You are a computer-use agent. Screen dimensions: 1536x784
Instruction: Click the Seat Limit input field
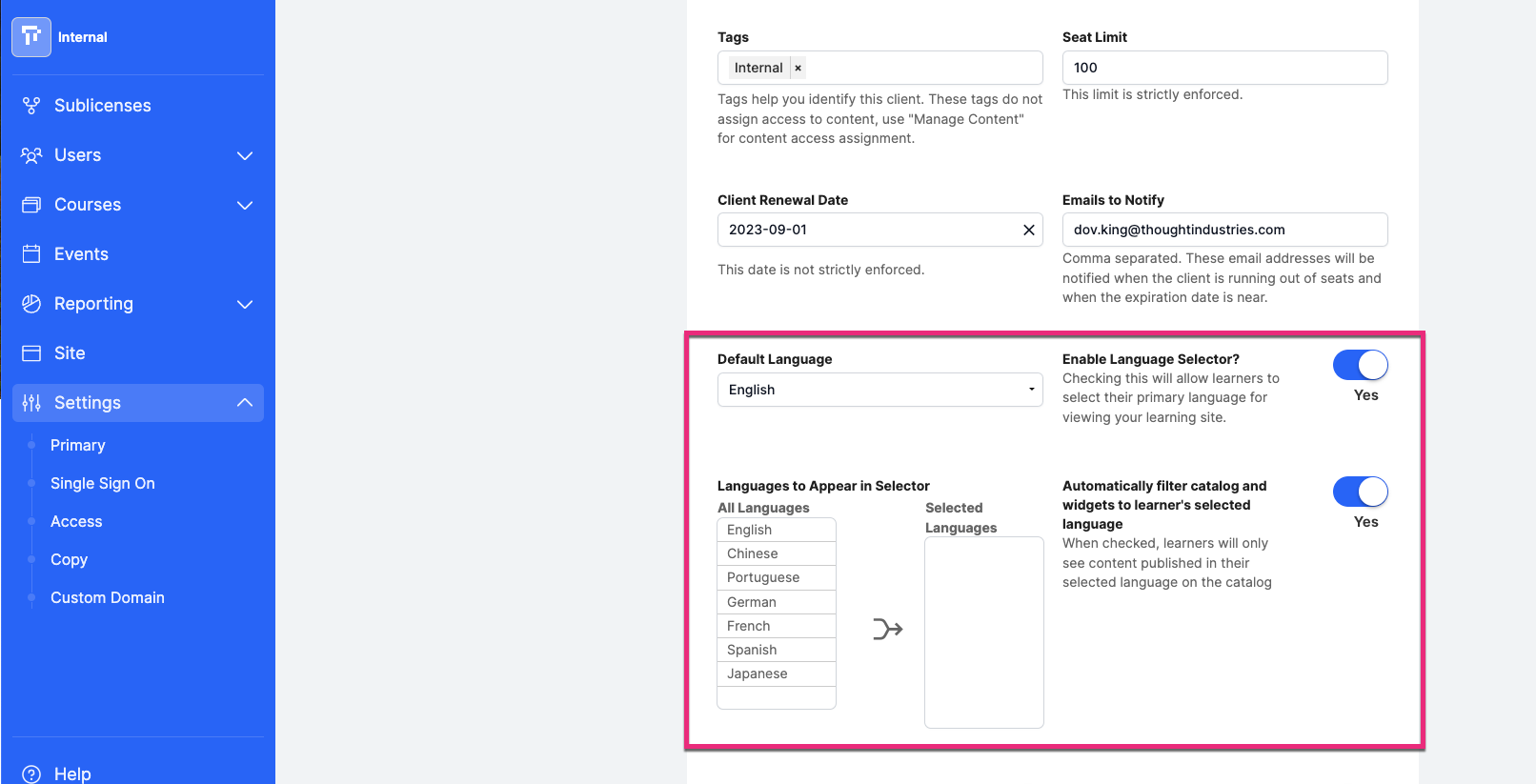(x=1225, y=68)
